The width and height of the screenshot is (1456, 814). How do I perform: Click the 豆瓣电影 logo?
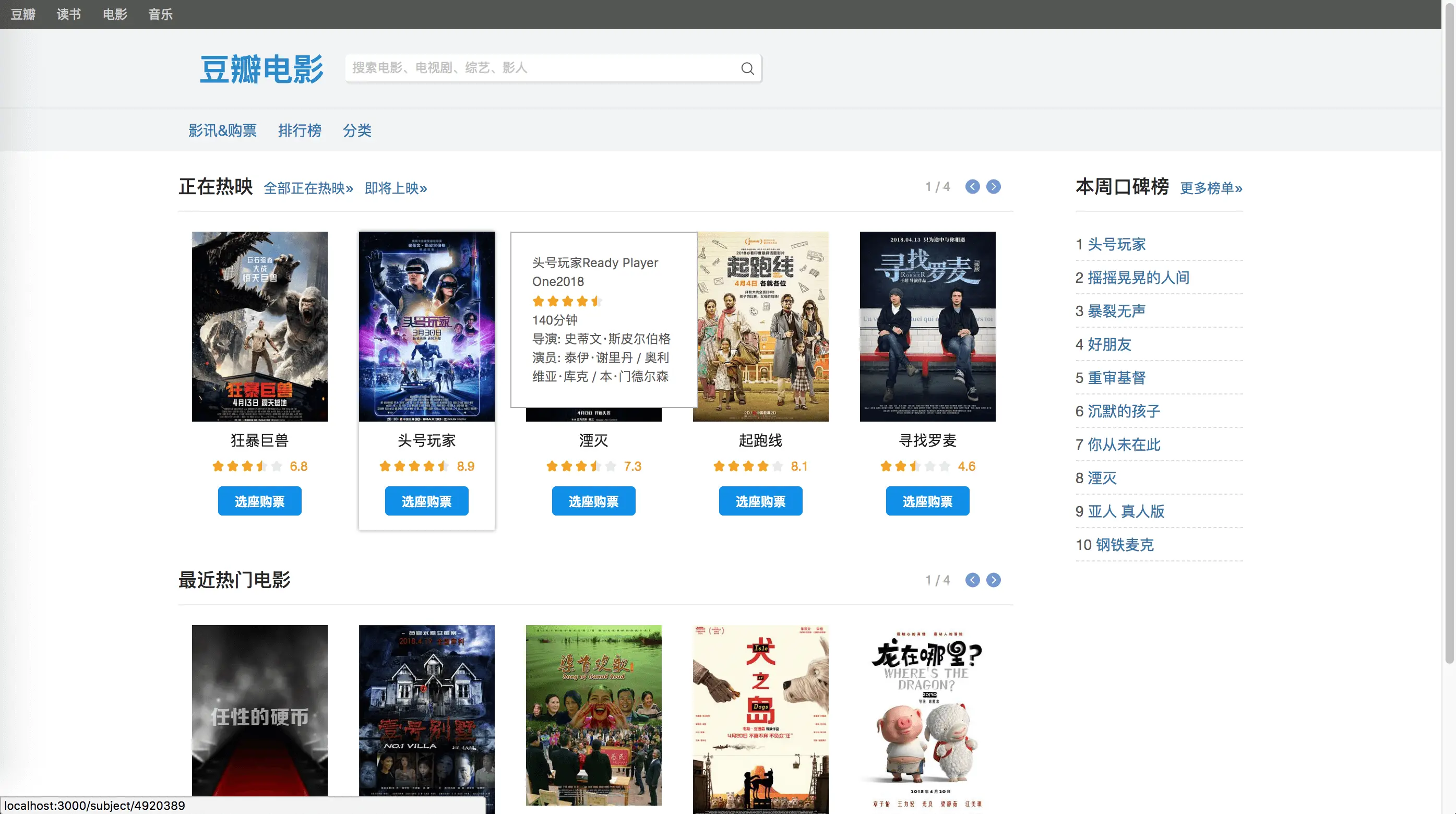point(261,69)
